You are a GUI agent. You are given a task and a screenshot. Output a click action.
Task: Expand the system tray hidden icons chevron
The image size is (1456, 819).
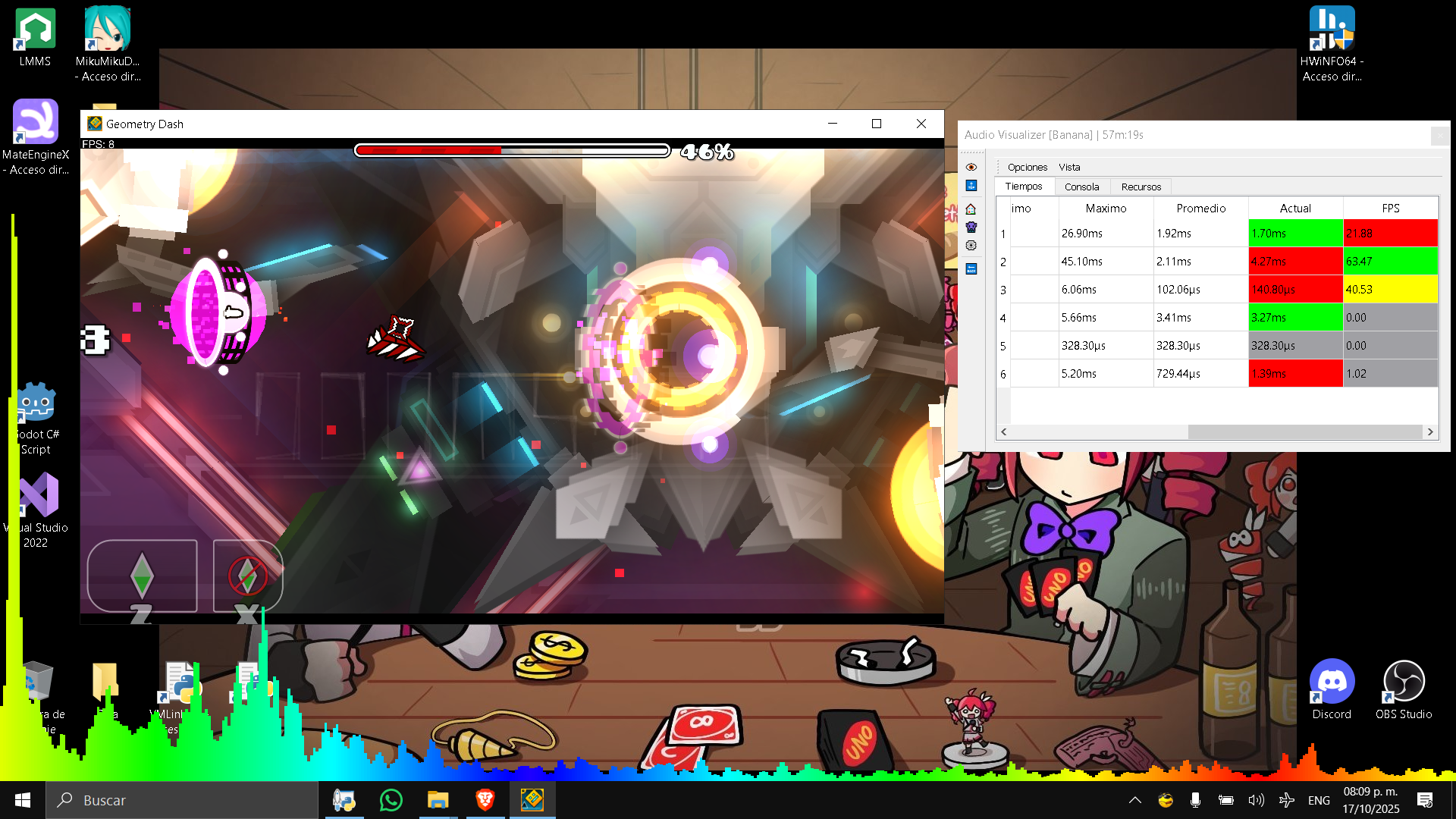(1135, 800)
